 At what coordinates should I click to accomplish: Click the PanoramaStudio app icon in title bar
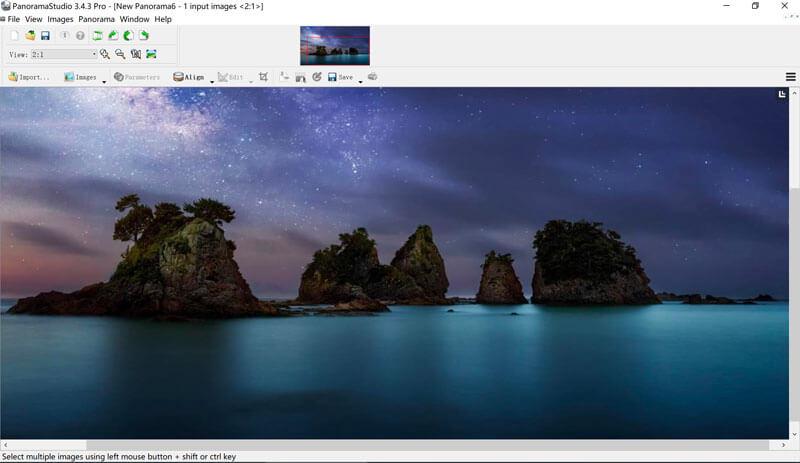pos(6,6)
